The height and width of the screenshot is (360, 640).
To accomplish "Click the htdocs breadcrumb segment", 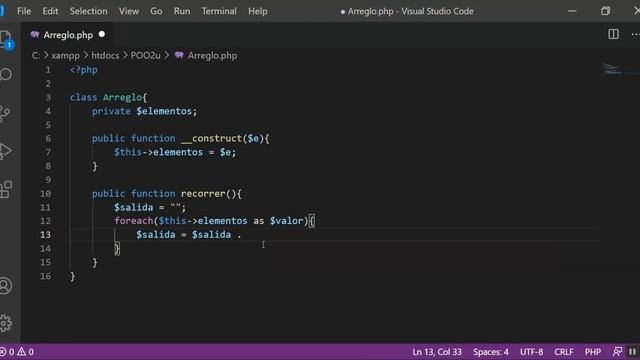I will pos(105,56).
